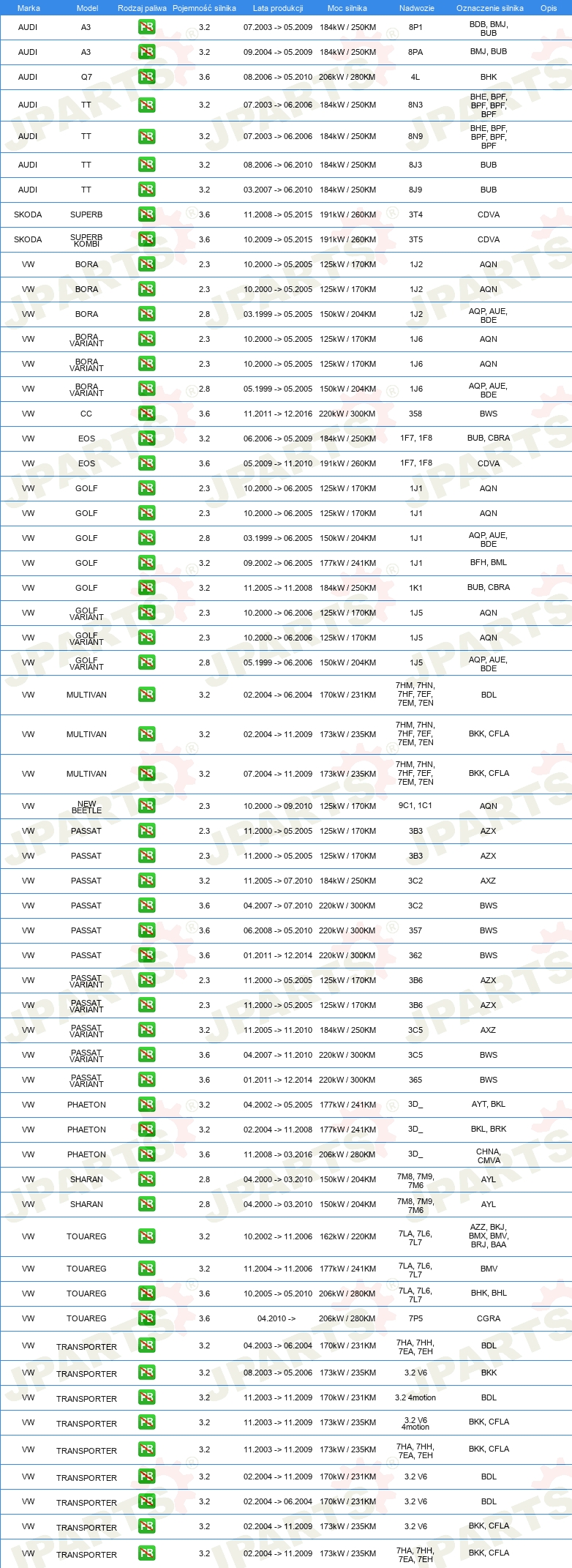
Task: Click the fuel icon in Audi TT 8N9 row
Action: click(x=146, y=137)
